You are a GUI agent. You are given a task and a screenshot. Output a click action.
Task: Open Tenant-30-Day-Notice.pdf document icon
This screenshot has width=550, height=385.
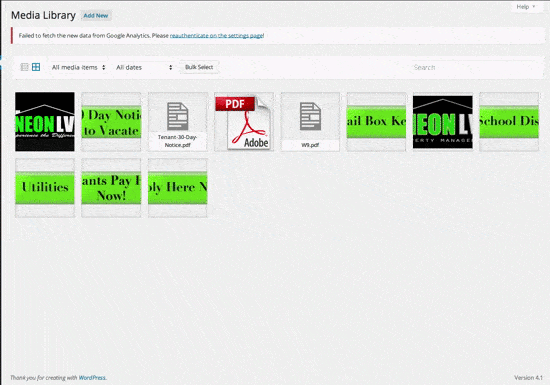177,122
